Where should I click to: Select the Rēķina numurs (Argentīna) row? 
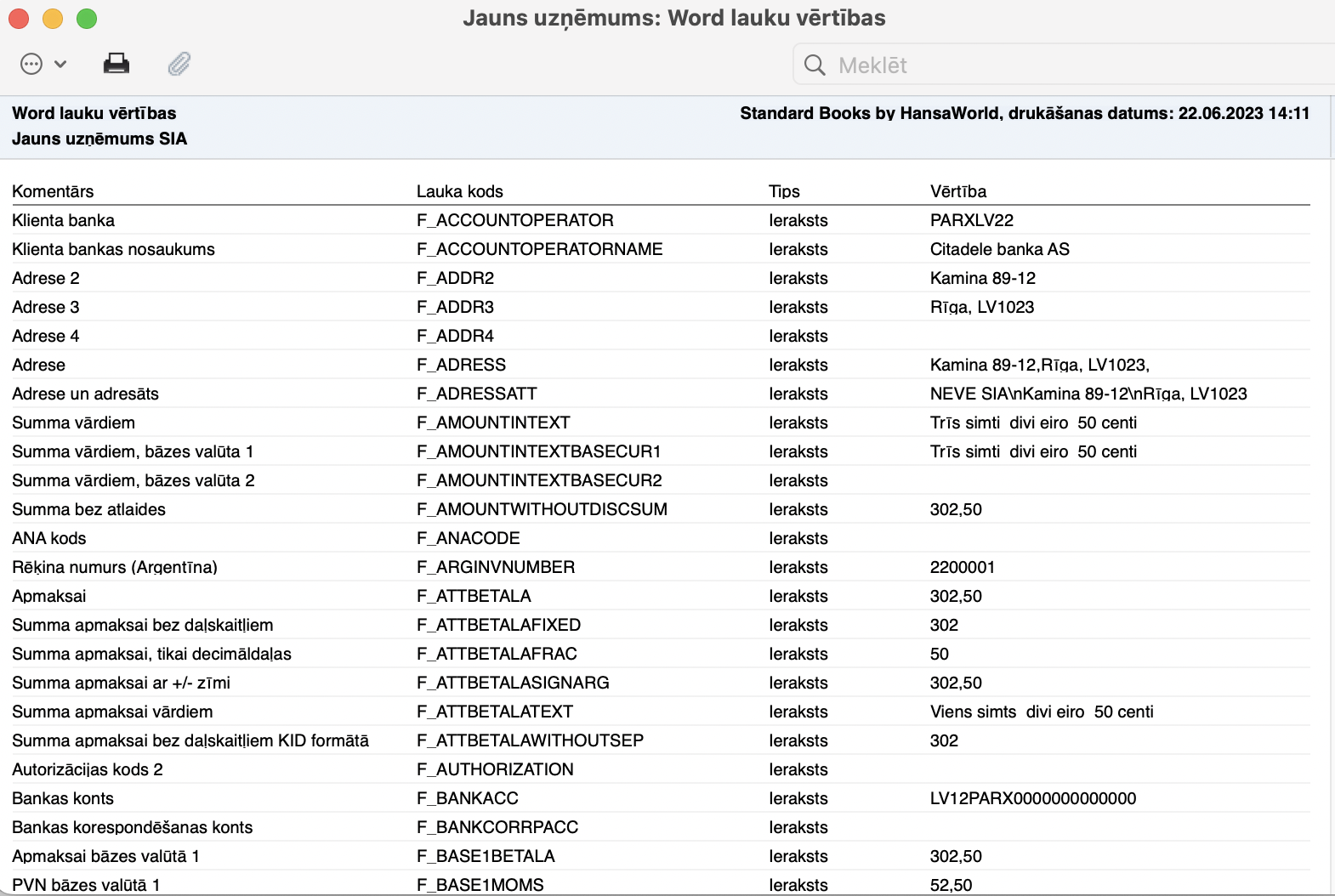click(x=661, y=567)
